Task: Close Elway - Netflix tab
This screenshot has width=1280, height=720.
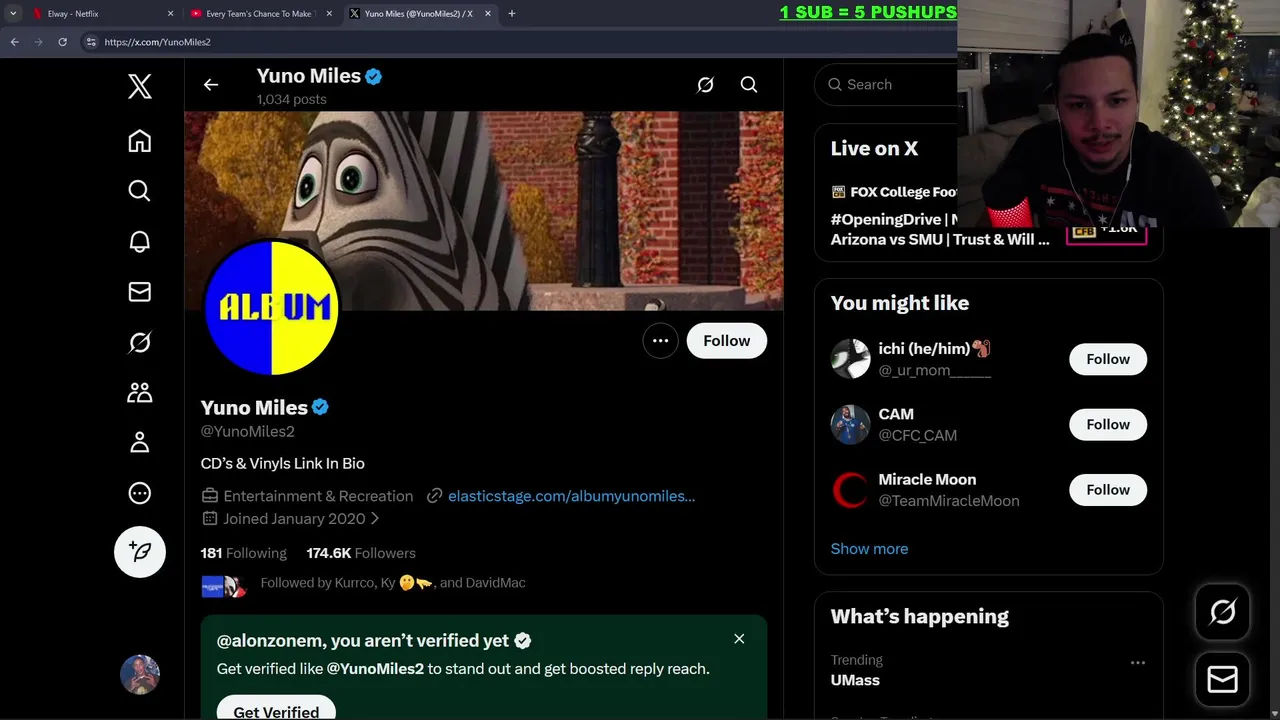Action: [170, 14]
